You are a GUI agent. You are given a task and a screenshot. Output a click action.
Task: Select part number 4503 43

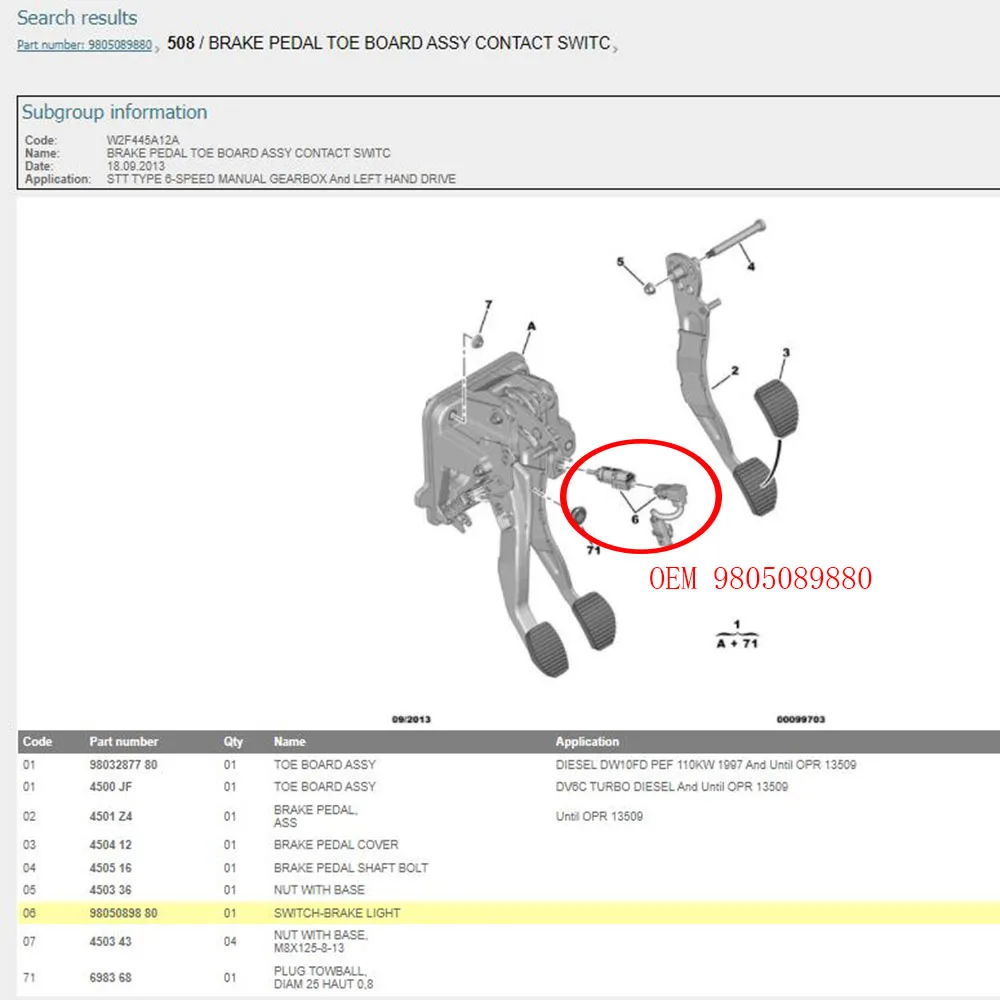110,941
